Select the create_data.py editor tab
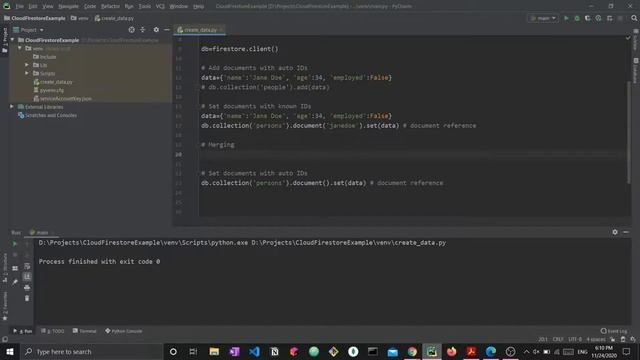This screenshot has height=360, width=640. pyautogui.click(x=200, y=30)
